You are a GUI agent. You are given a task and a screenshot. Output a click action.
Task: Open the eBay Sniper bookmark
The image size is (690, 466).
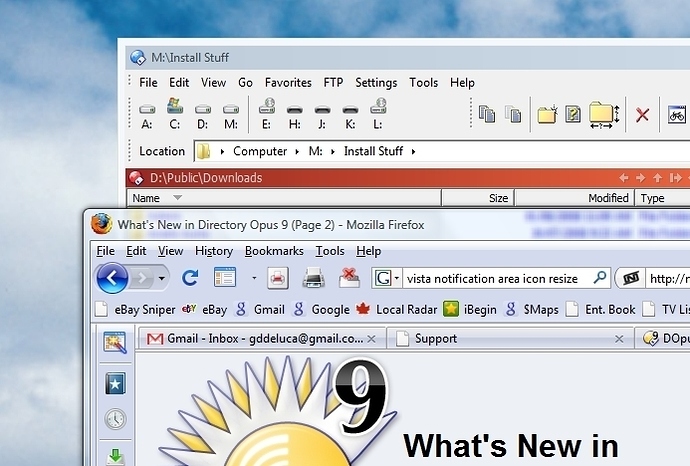click(136, 310)
